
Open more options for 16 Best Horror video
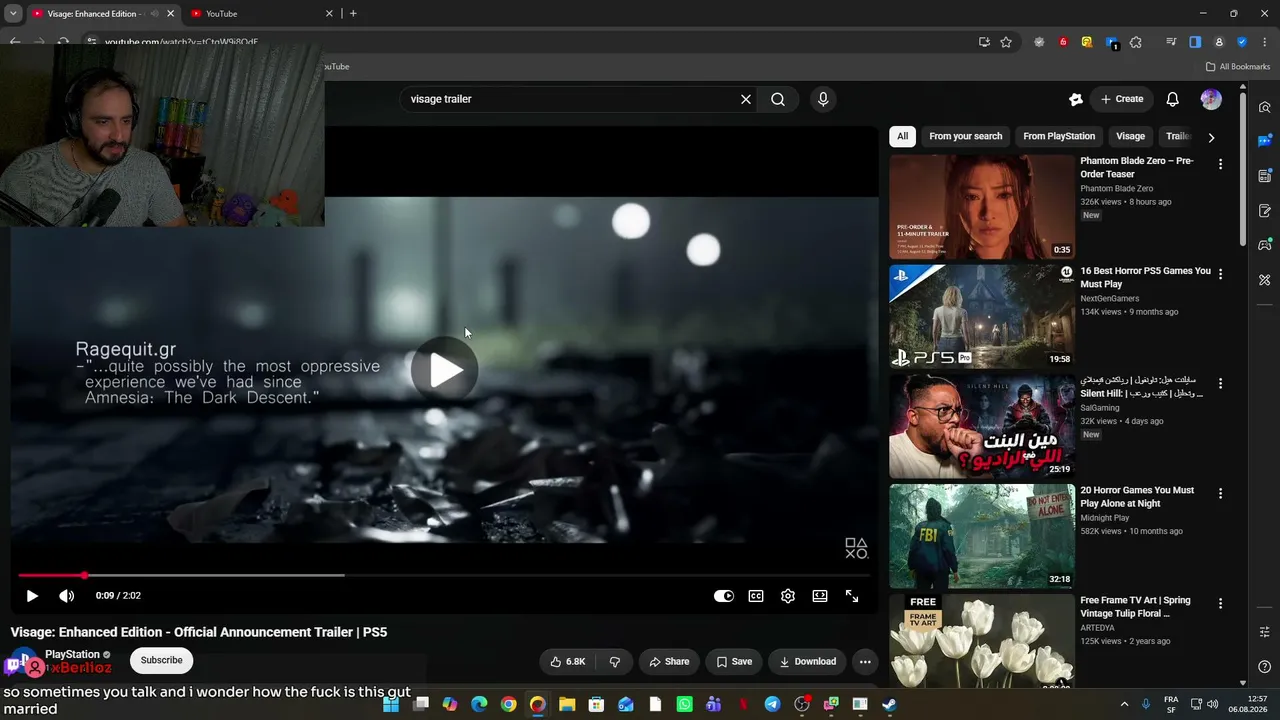tap(1220, 273)
